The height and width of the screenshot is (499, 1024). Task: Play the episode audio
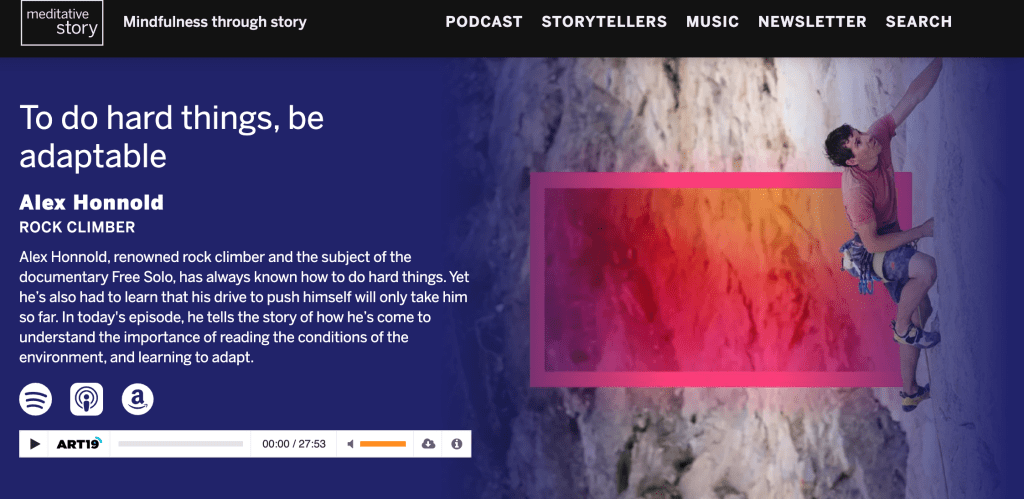[34, 444]
